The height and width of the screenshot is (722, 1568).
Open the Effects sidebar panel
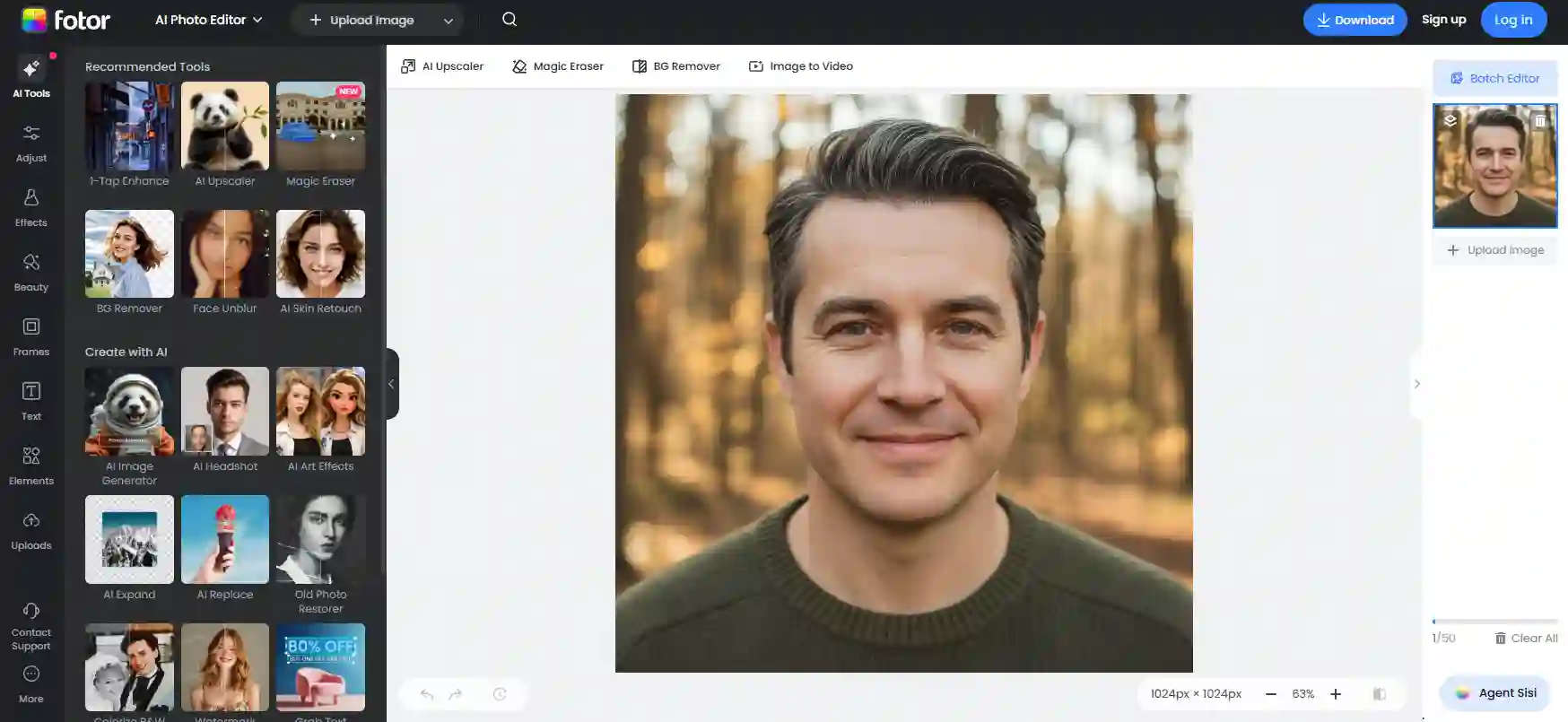(31, 207)
